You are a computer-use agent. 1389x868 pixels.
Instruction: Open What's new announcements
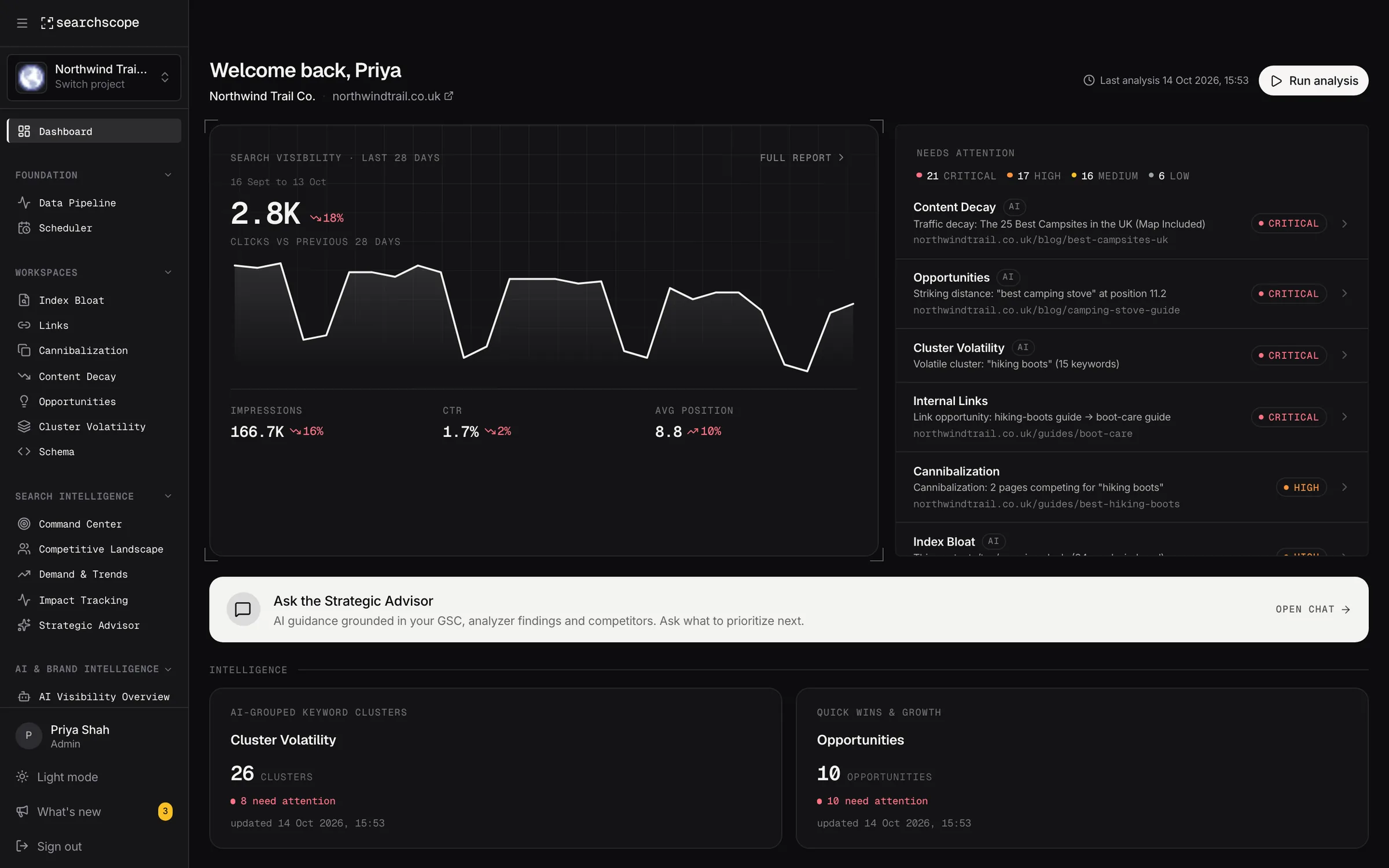point(94,811)
